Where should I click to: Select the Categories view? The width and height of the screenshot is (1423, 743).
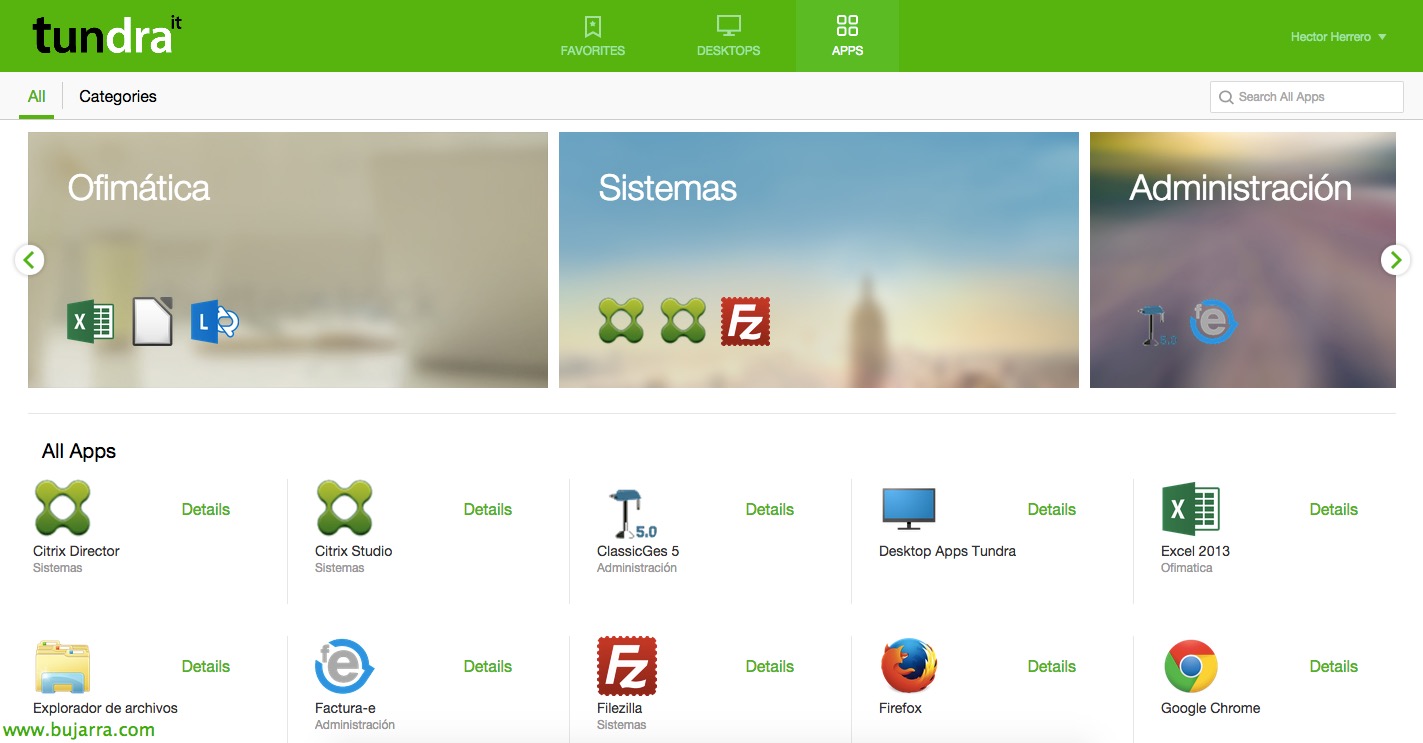(118, 96)
